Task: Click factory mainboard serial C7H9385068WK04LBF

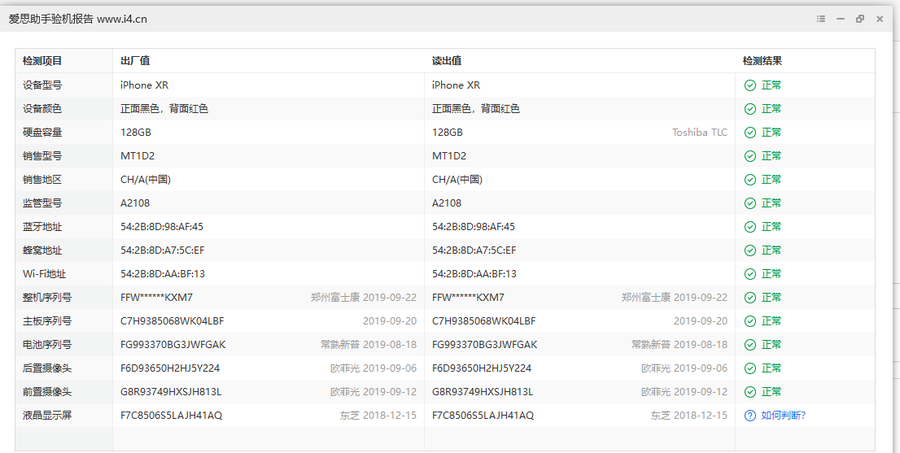Action: click(172, 321)
